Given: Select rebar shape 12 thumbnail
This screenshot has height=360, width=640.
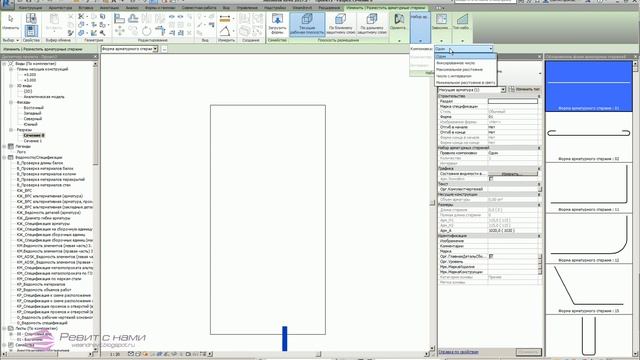Looking at the screenshot, I should (589, 238).
